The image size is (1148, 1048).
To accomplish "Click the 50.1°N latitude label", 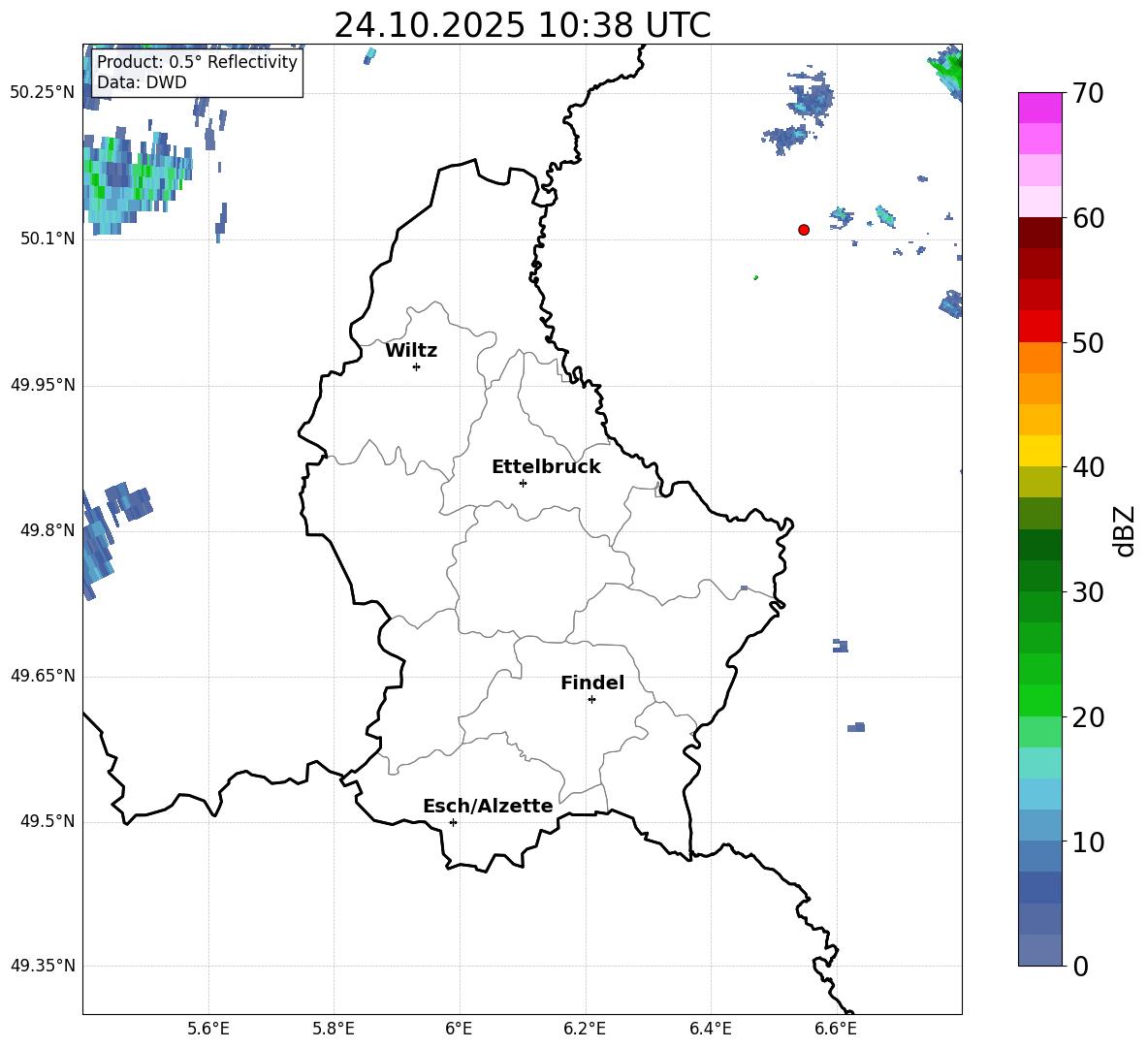I will (48, 238).
